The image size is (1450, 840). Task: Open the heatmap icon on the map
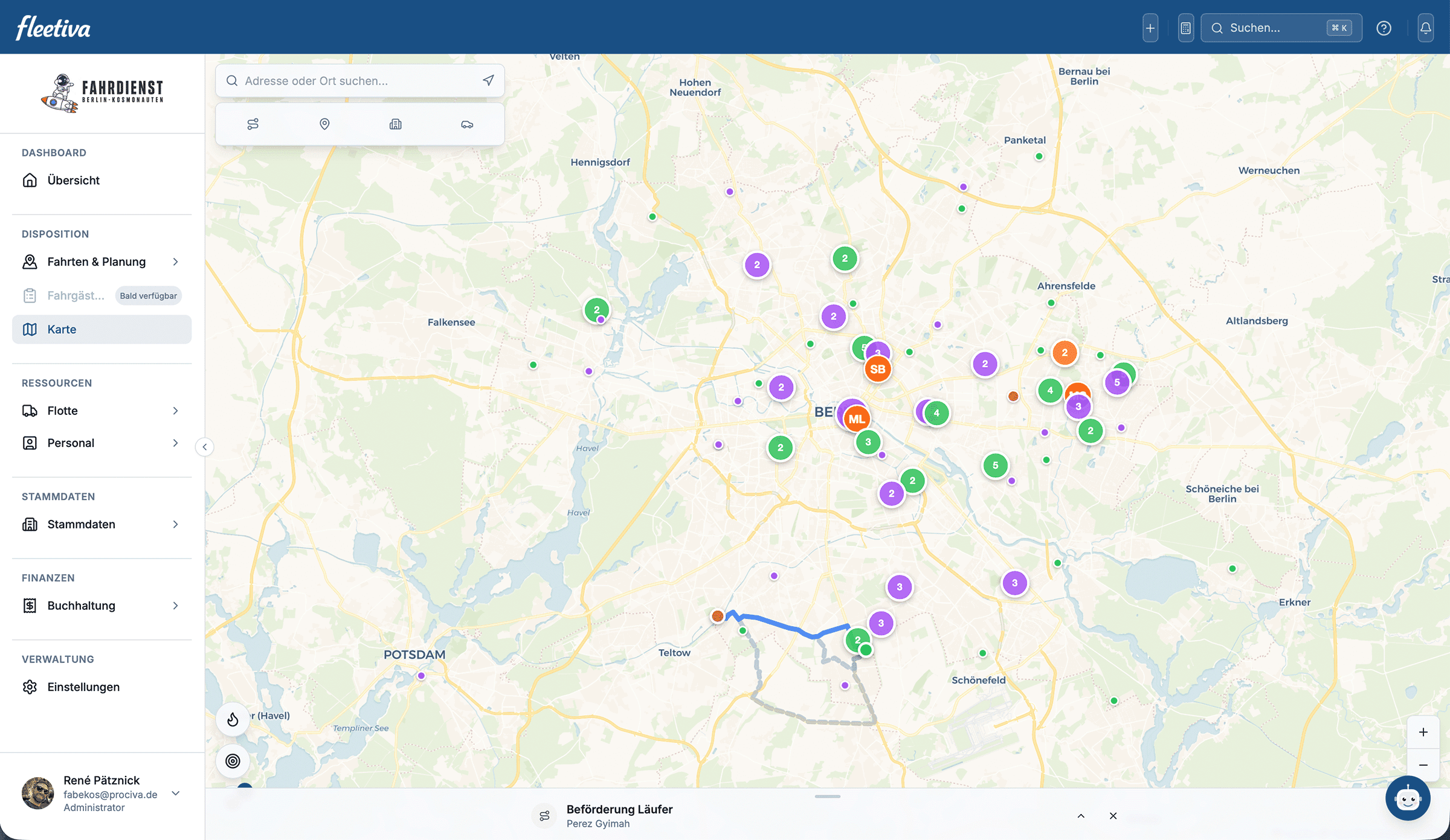click(x=233, y=719)
